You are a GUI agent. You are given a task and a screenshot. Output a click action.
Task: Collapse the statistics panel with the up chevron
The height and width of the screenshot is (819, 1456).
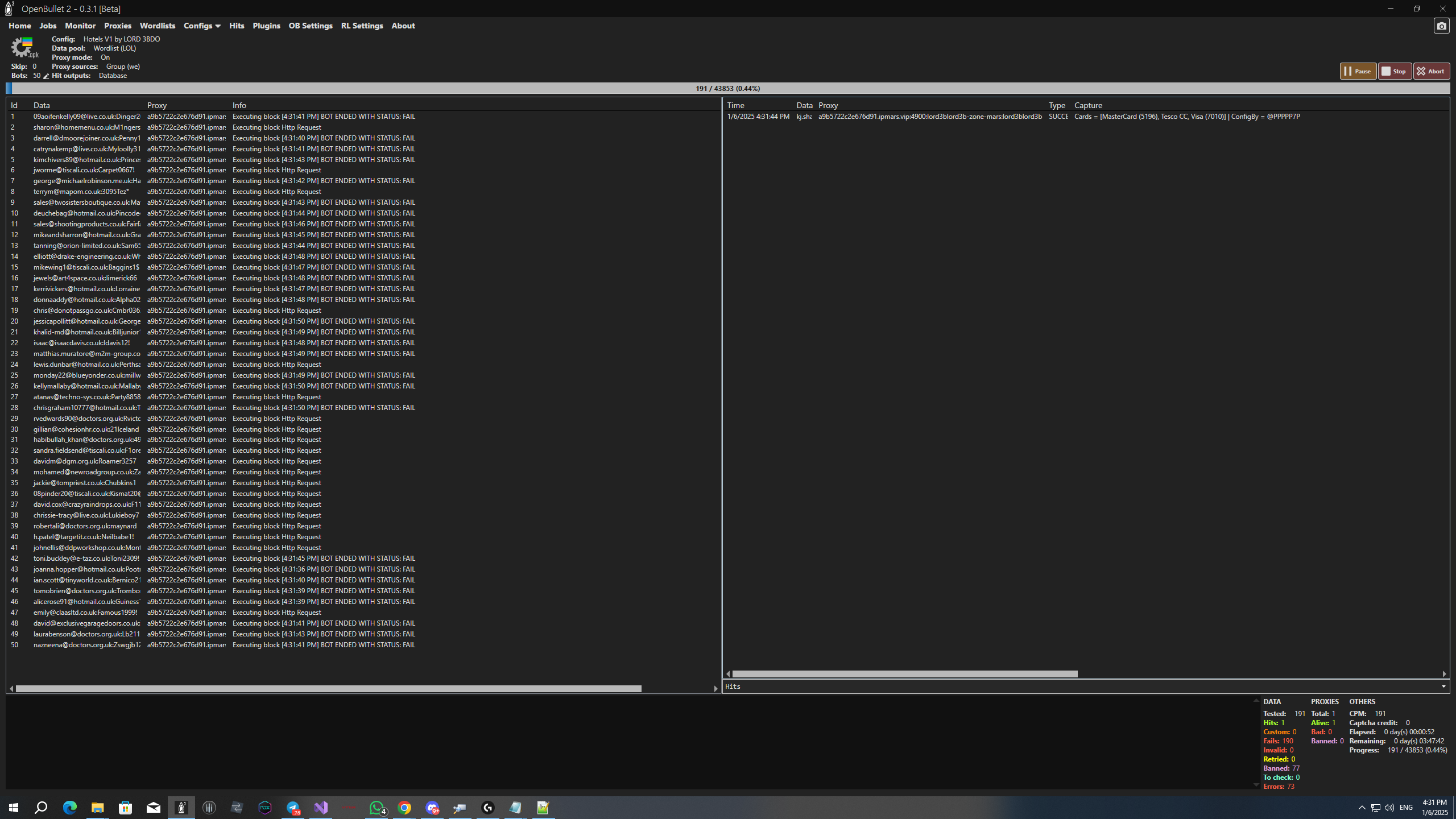[1256, 701]
